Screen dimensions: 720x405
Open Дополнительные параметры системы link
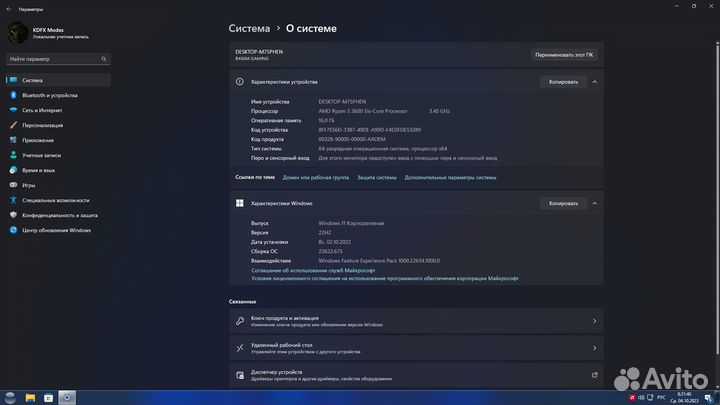450,177
